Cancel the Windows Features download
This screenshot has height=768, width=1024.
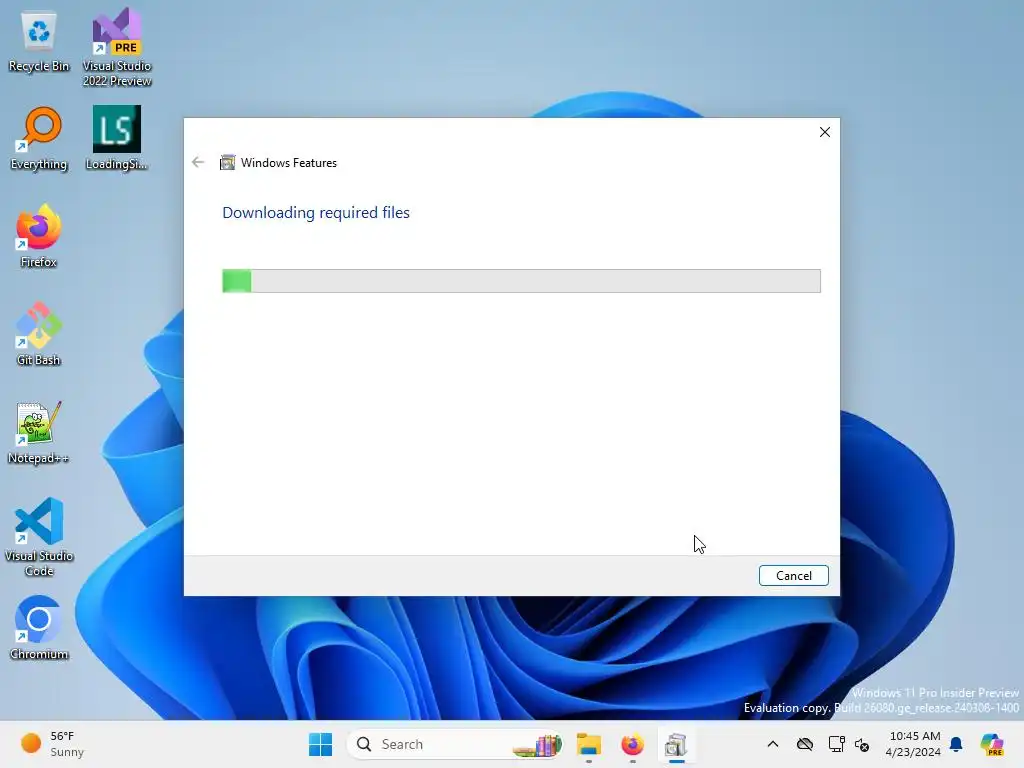point(793,575)
